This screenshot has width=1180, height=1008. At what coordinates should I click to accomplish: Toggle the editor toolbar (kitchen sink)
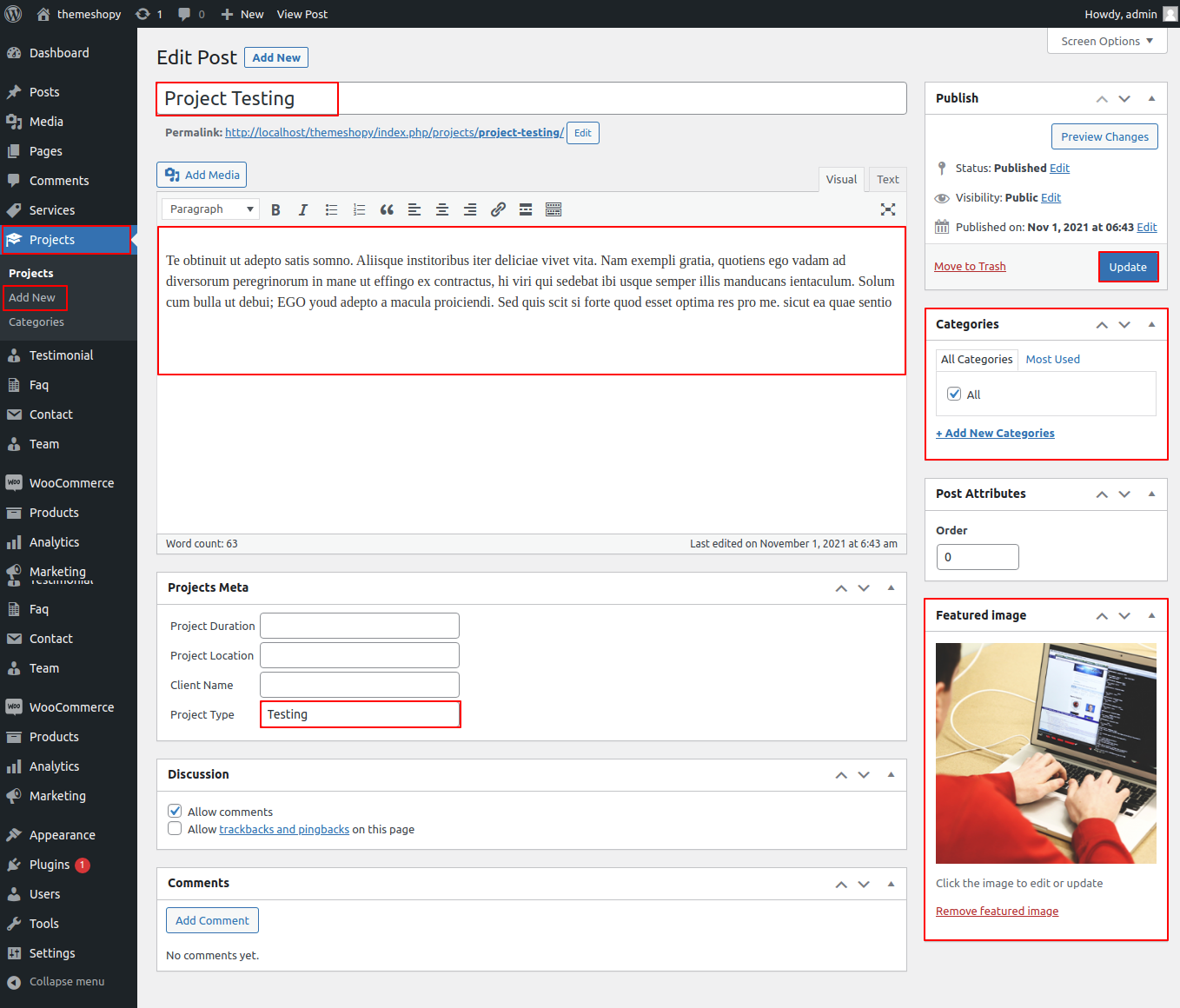[x=554, y=209]
